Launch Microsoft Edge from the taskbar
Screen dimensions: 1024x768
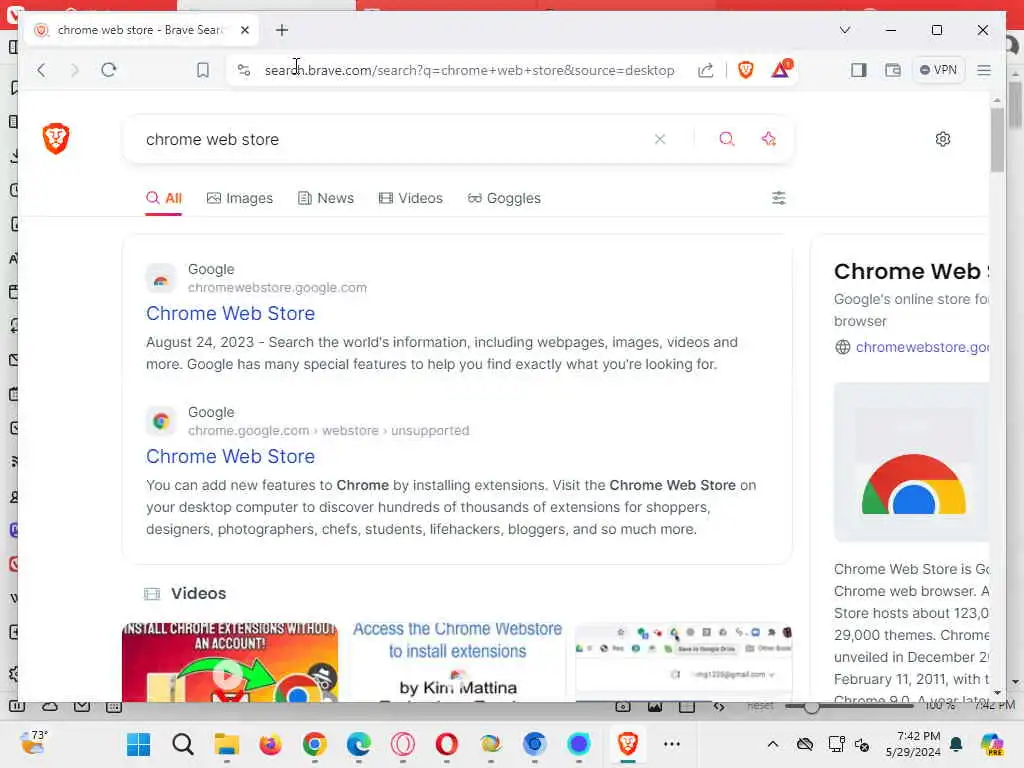coord(359,744)
